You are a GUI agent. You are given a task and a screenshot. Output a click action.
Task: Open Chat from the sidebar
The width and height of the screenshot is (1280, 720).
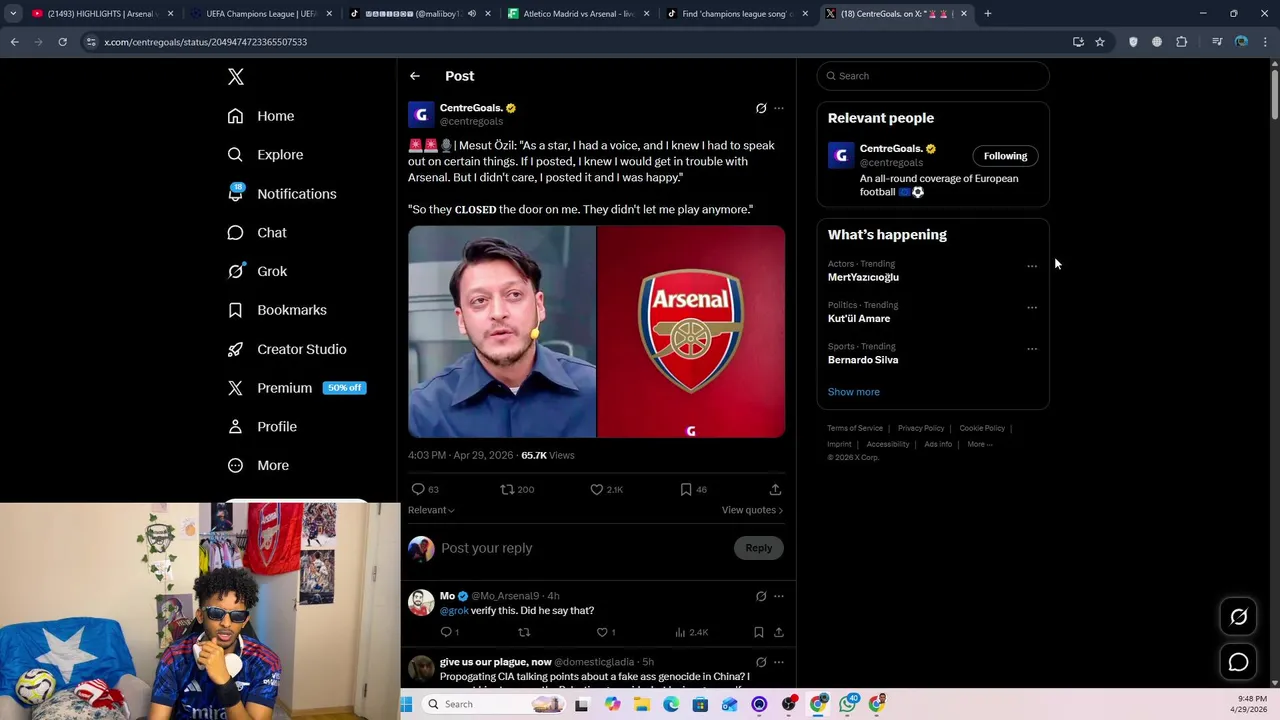[257, 232]
